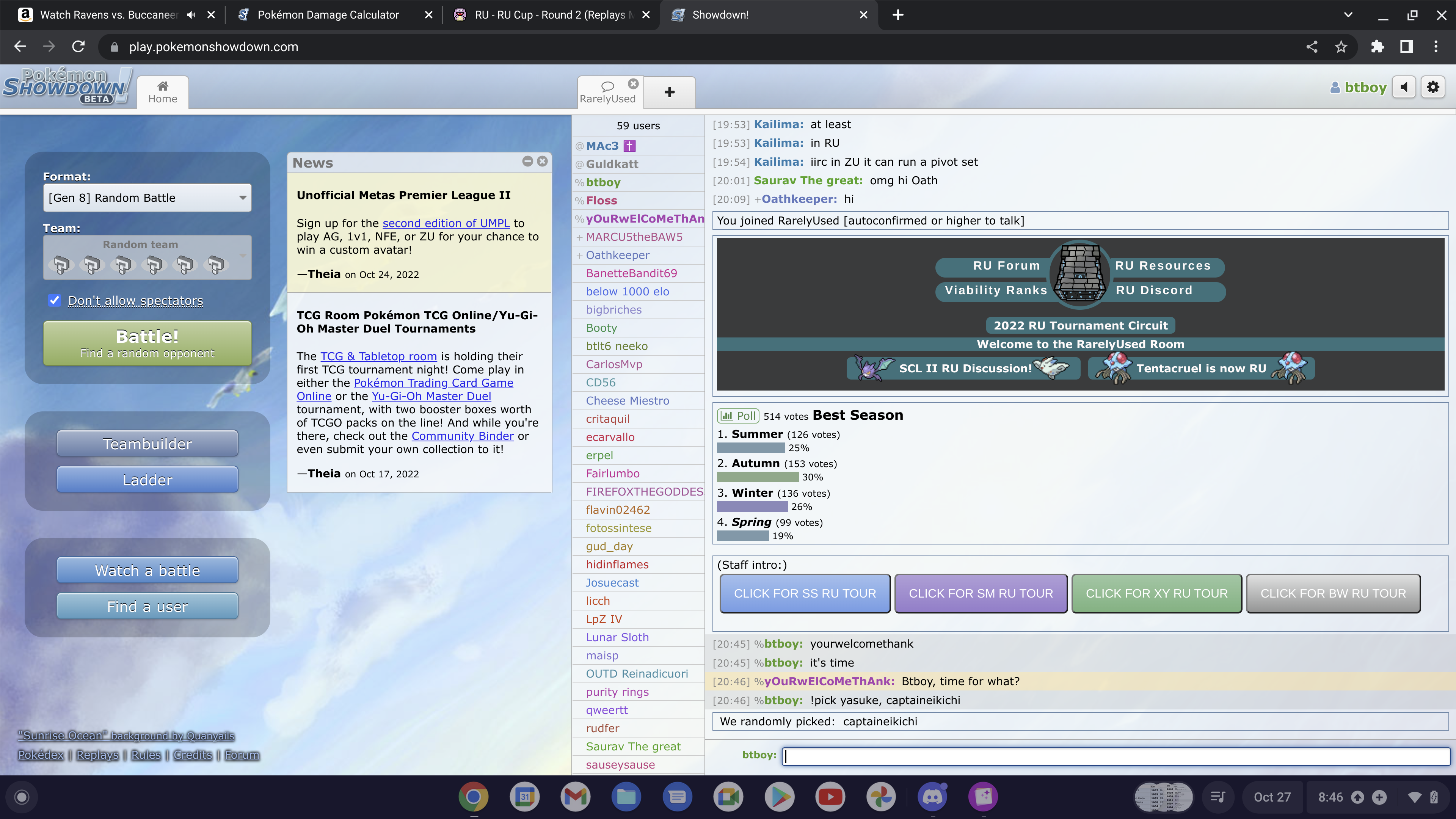Open the Community Binder link
1456x819 pixels.
pos(462,436)
